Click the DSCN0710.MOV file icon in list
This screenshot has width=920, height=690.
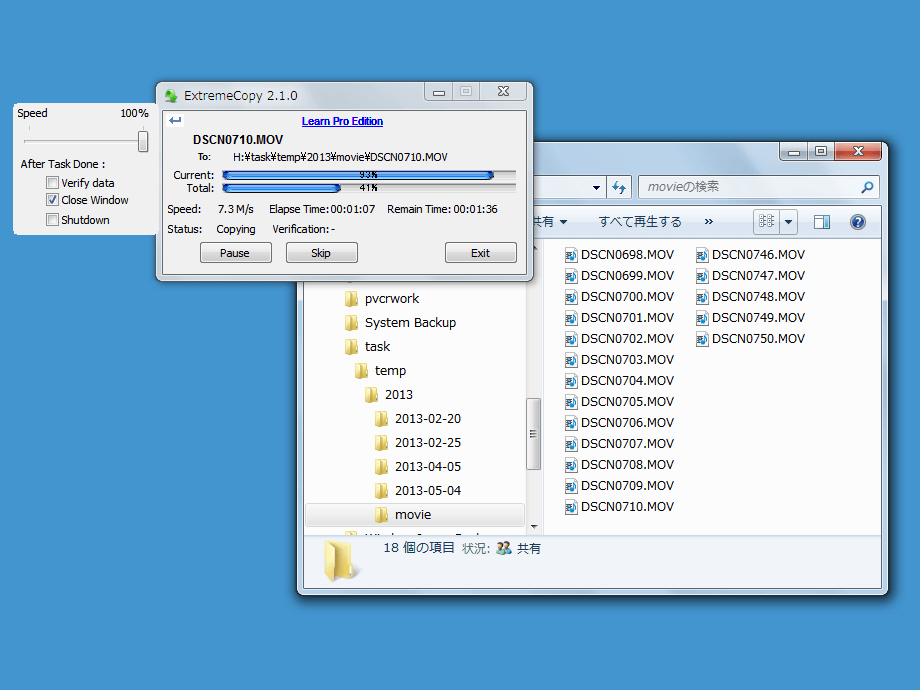point(570,507)
